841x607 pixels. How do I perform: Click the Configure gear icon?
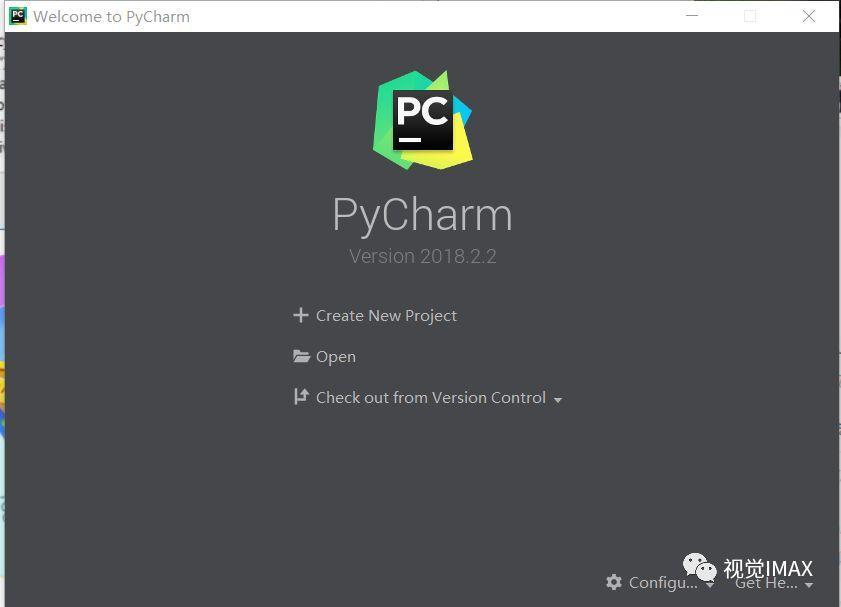coord(614,582)
